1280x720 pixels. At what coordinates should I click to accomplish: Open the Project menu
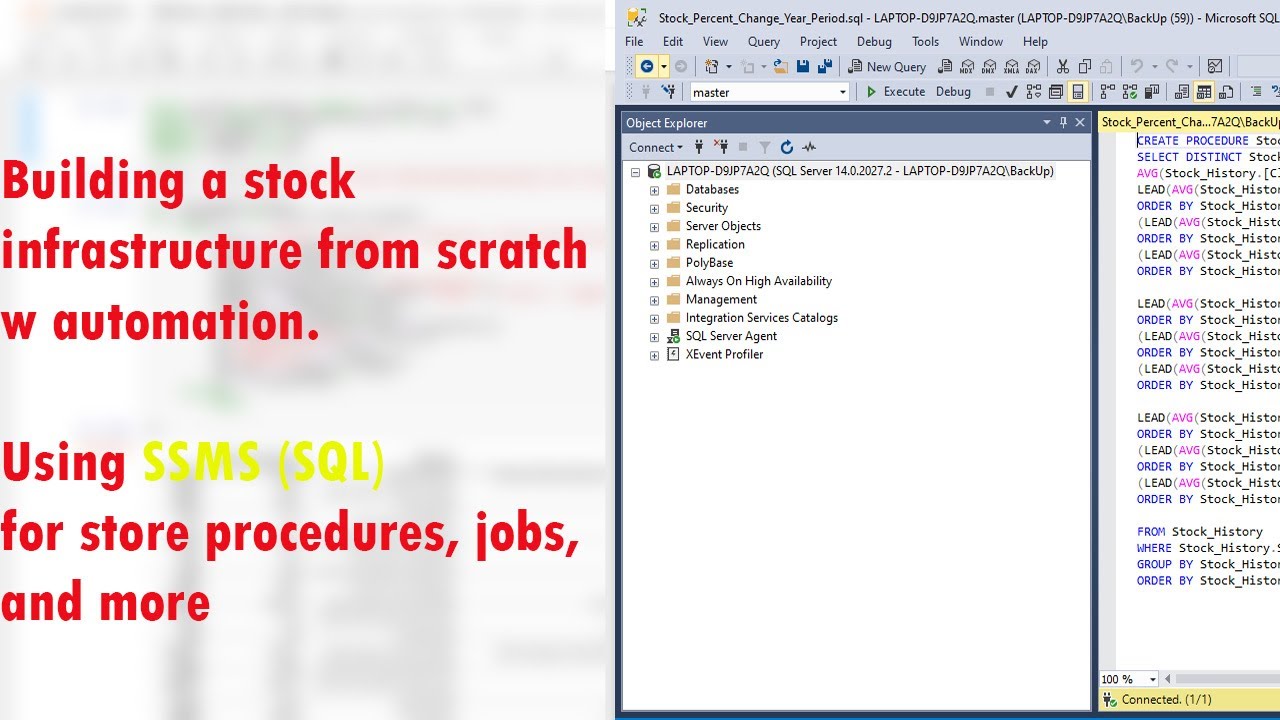(x=818, y=42)
